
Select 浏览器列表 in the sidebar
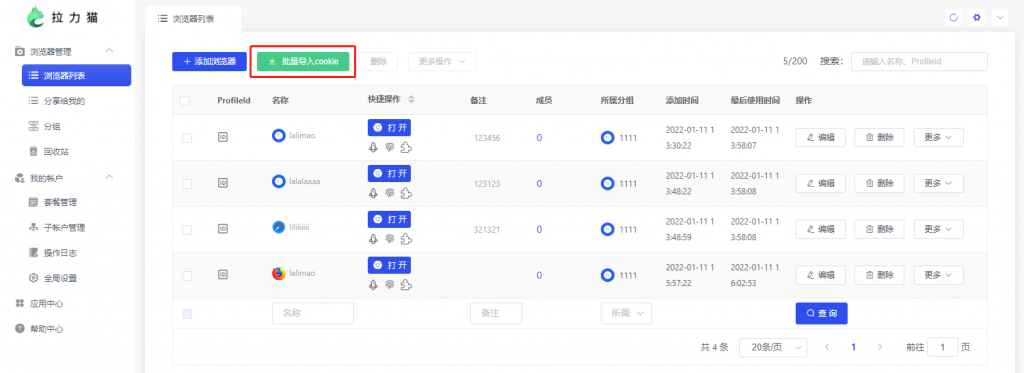click(x=76, y=76)
